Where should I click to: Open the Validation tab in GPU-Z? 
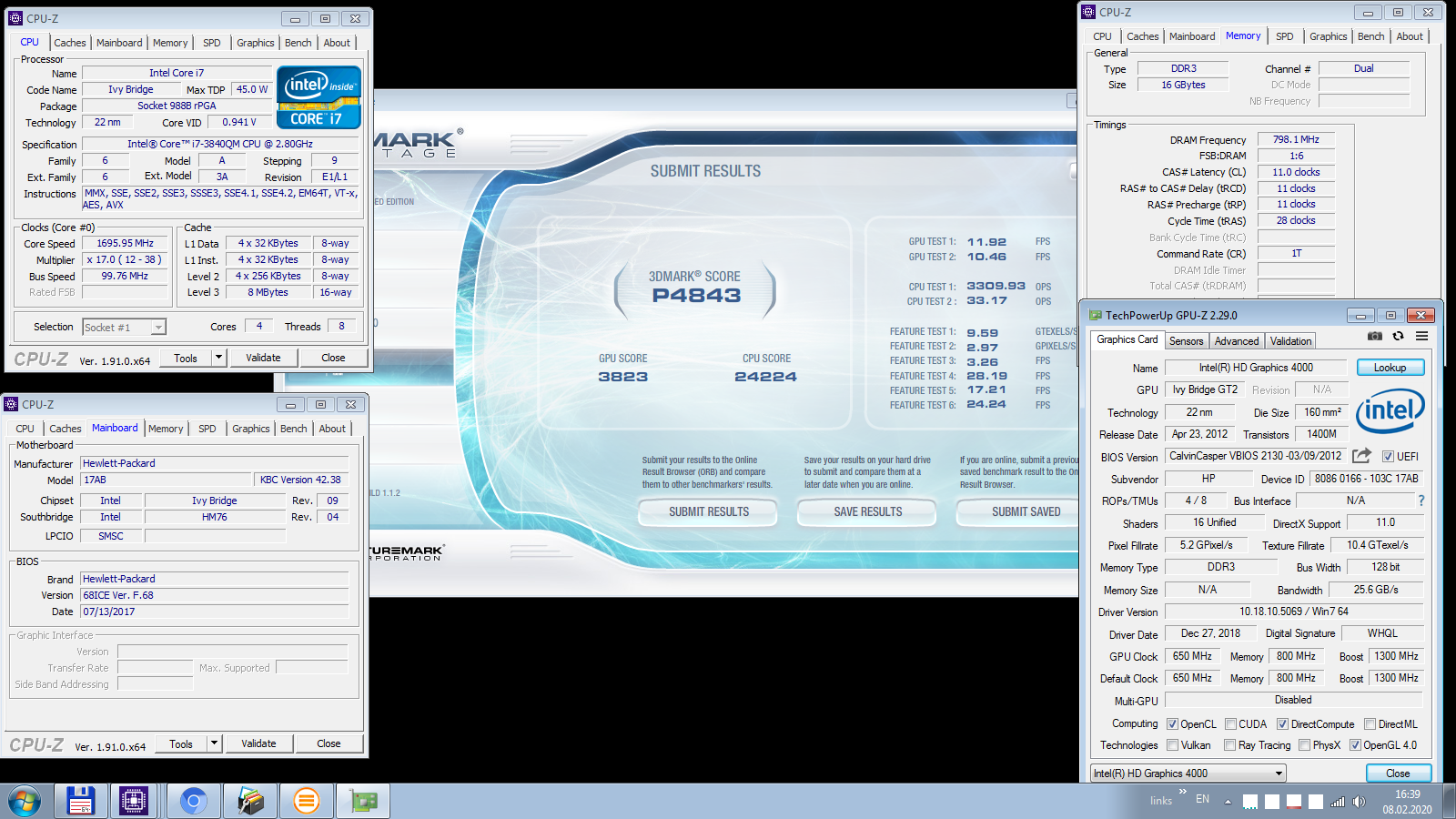tap(1290, 341)
